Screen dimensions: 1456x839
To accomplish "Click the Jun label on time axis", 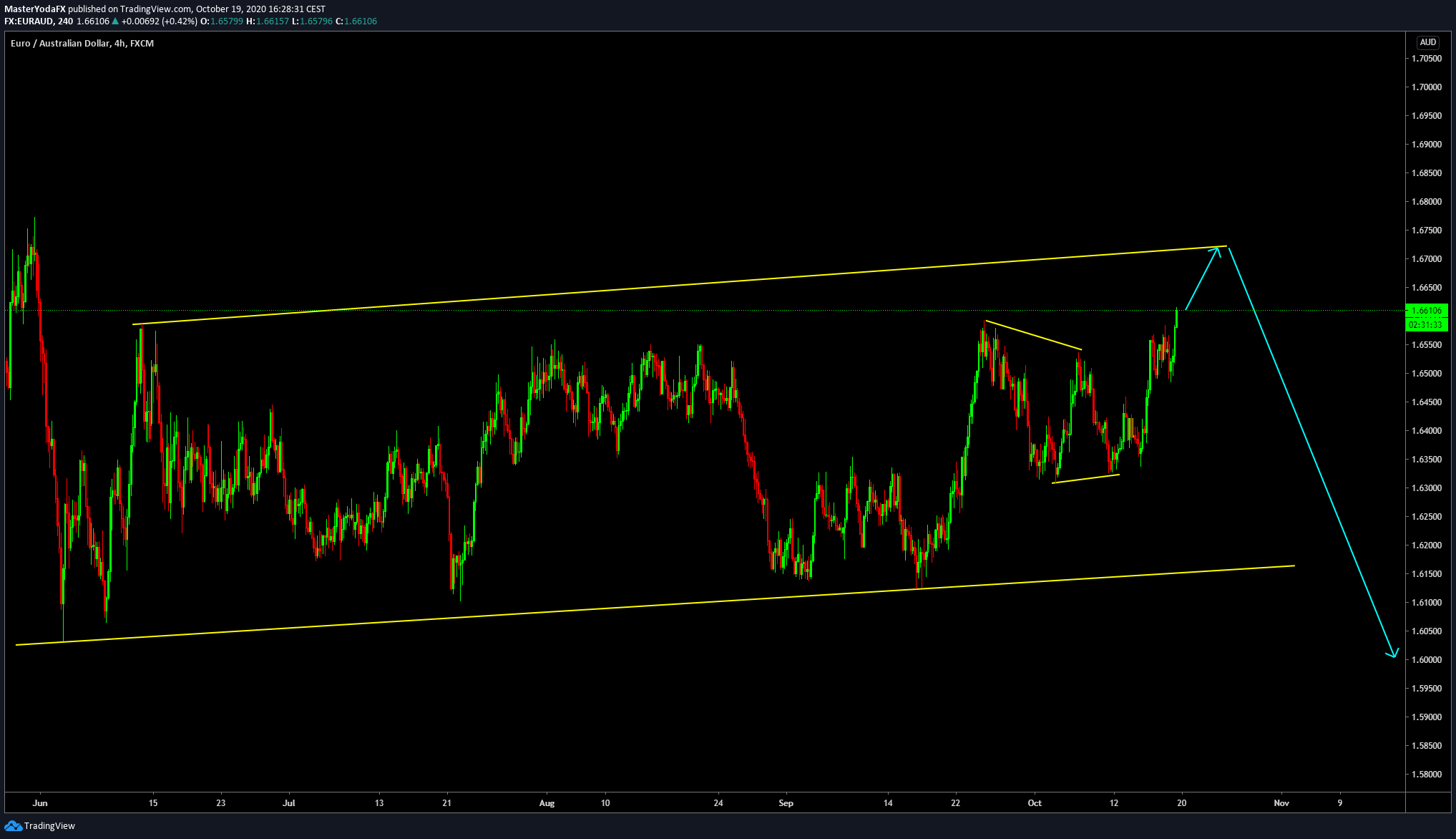I will (40, 803).
